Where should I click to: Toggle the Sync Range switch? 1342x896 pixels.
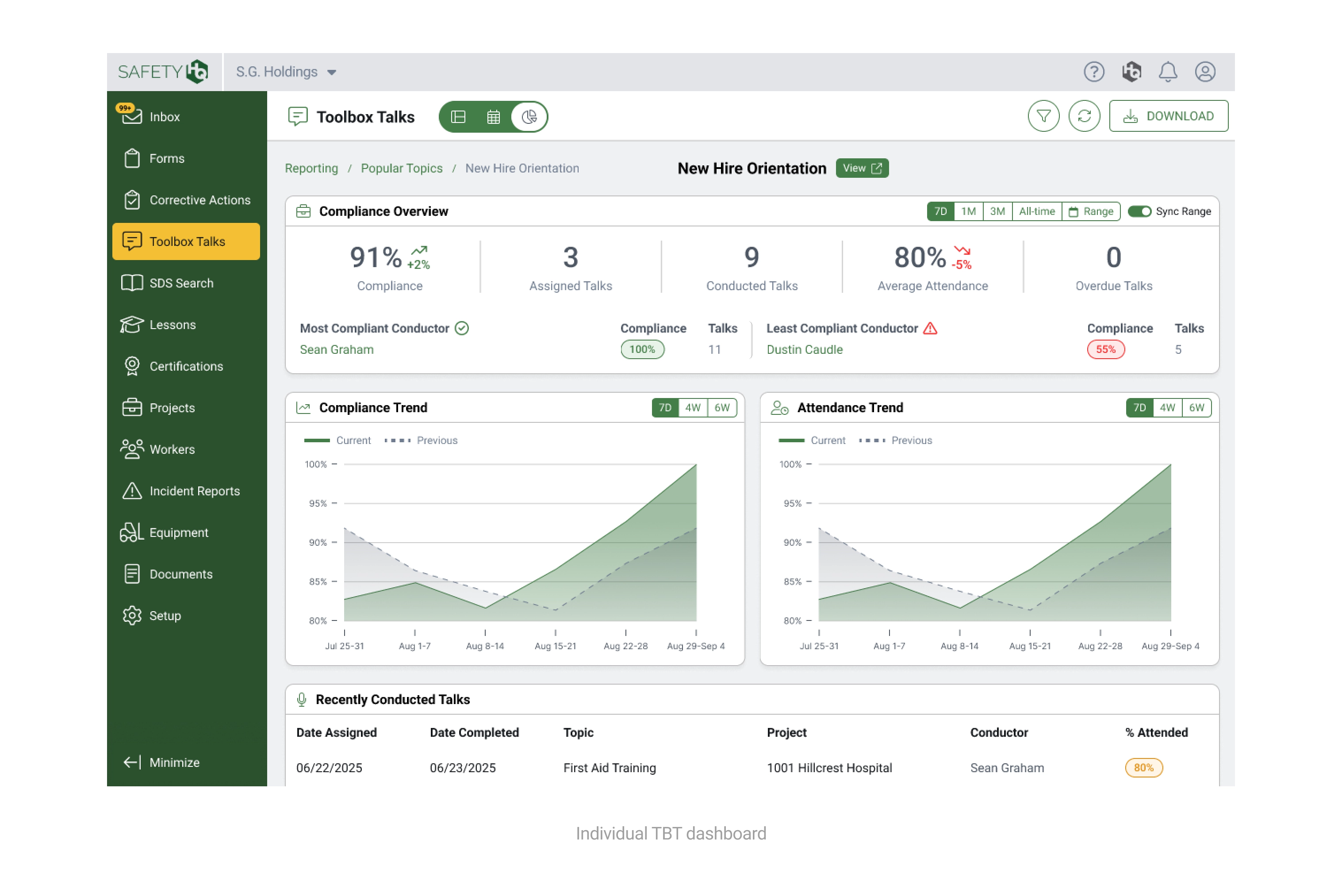pyautogui.click(x=1139, y=211)
